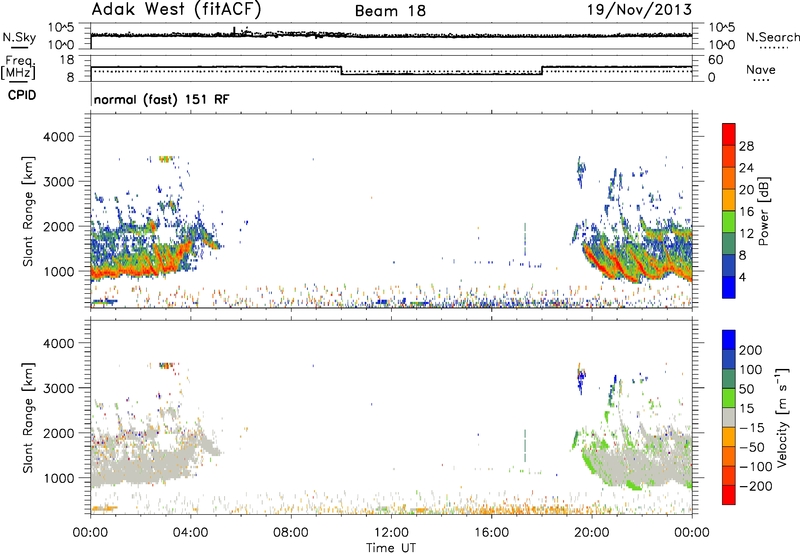Screen dimensions: 800x554
Task: Click the 'N.Search' legend label
Action: pyautogui.click(x=772, y=37)
